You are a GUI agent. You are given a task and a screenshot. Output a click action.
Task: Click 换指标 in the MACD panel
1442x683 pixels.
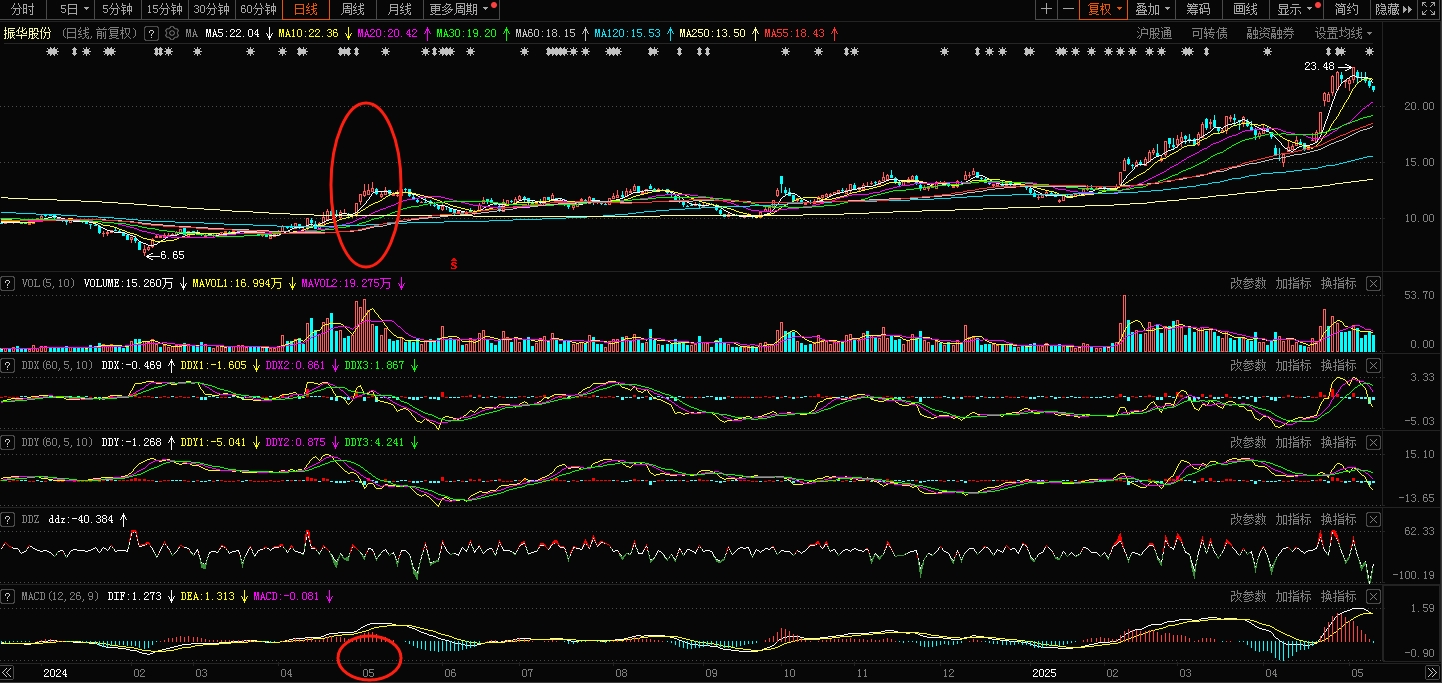[1338, 597]
